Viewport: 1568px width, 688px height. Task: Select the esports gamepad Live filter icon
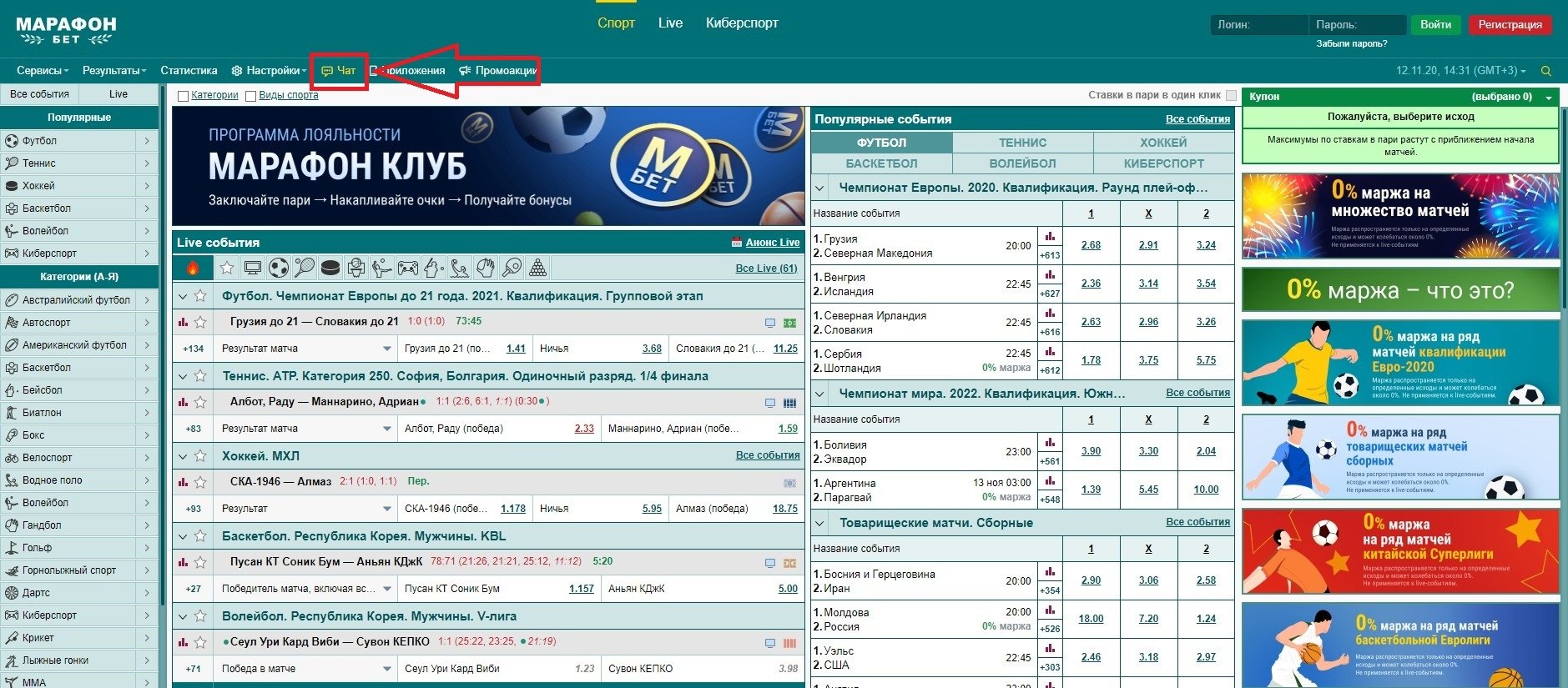coord(407,268)
